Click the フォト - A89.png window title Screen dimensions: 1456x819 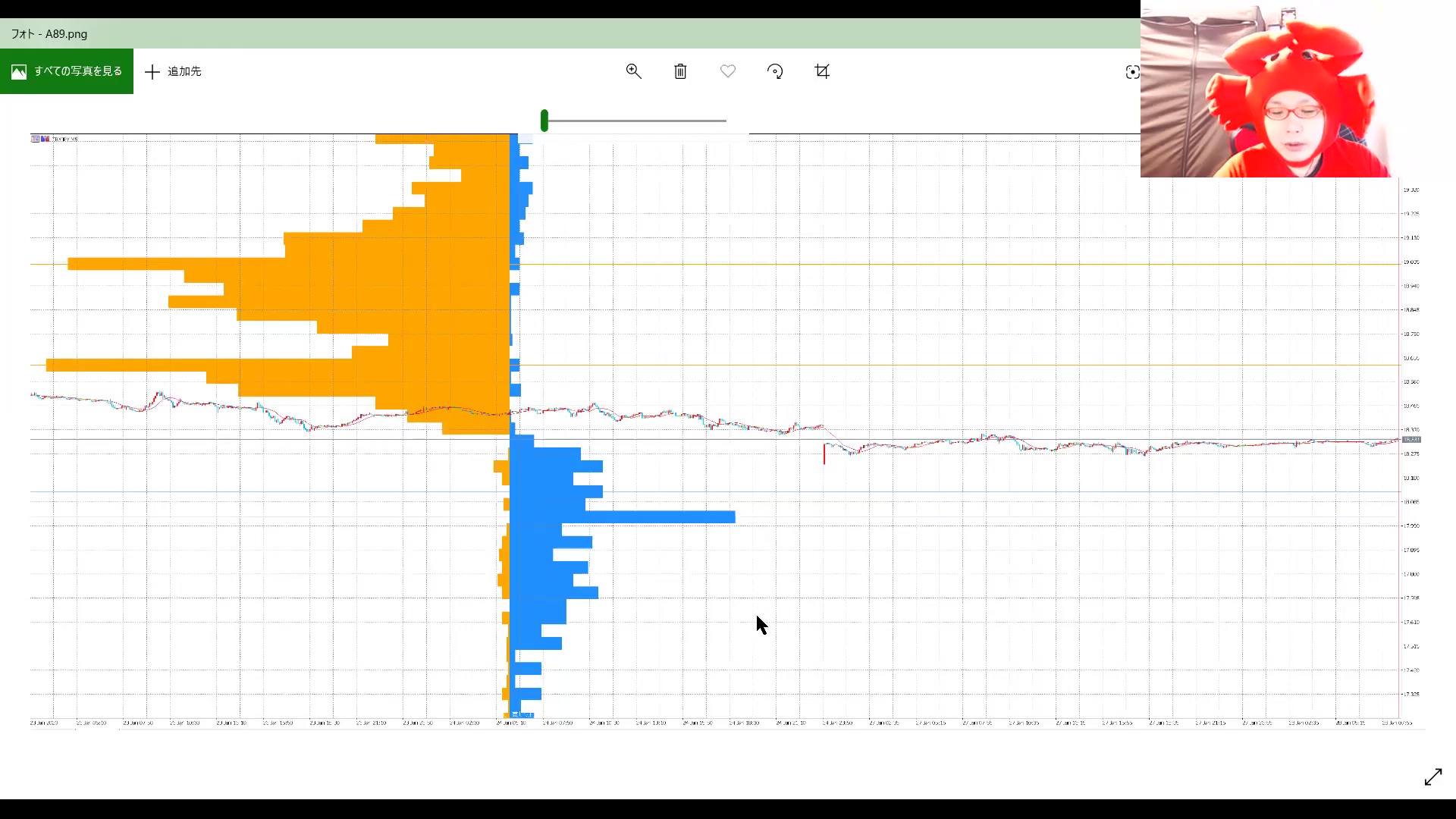[49, 34]
